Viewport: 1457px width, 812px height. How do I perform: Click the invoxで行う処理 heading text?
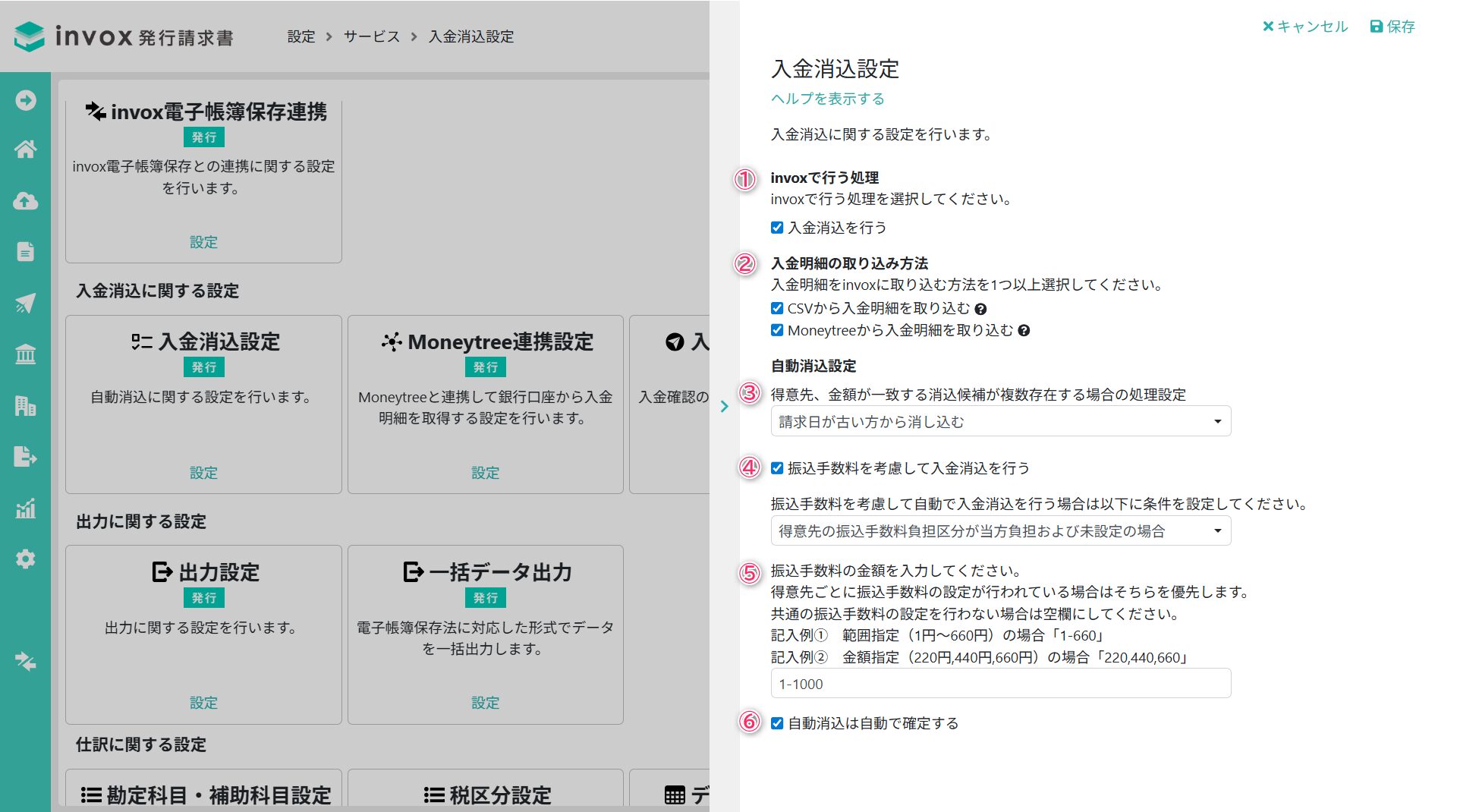(x=825, y=178)
